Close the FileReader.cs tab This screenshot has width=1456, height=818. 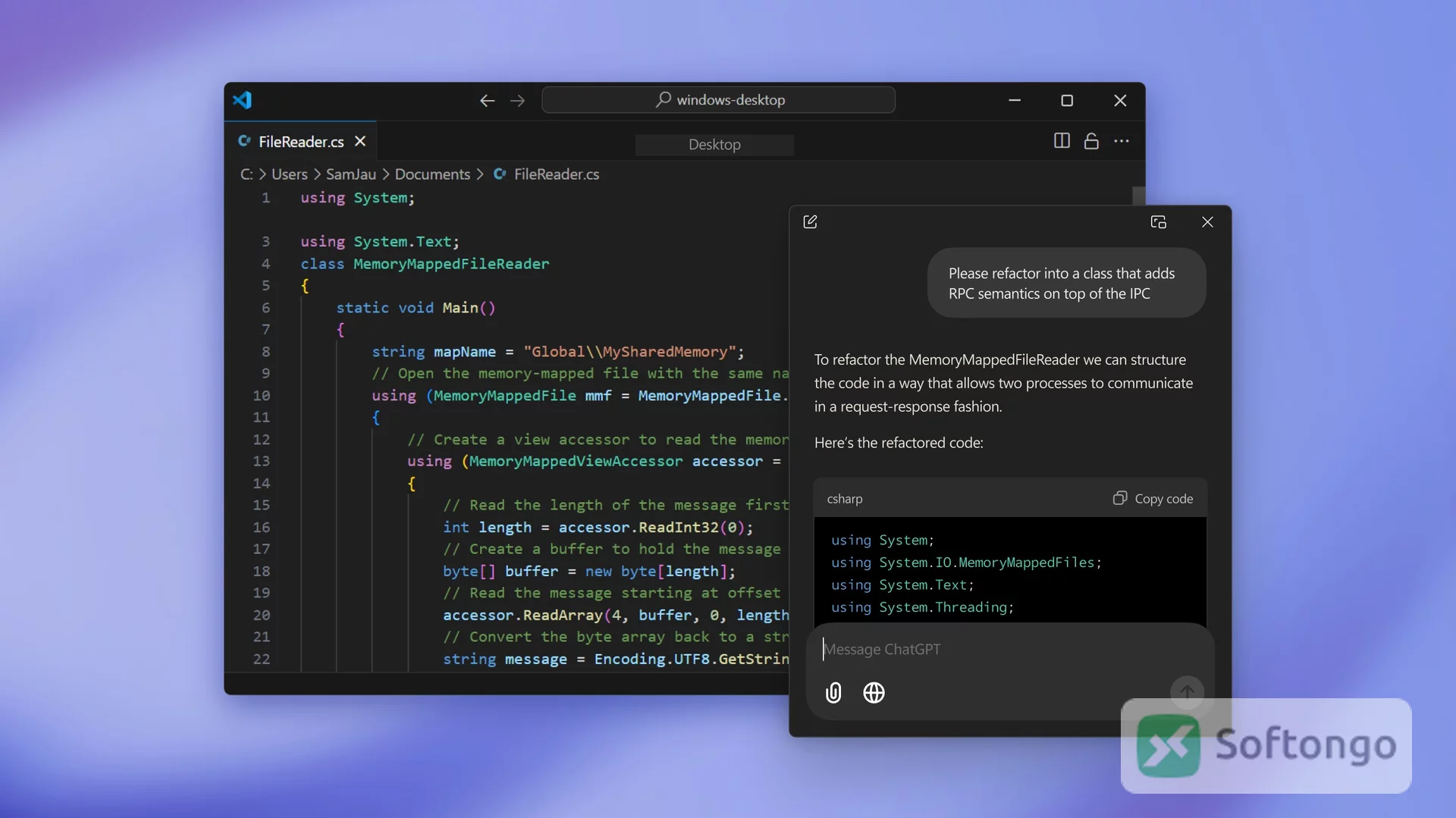[360, 141]
